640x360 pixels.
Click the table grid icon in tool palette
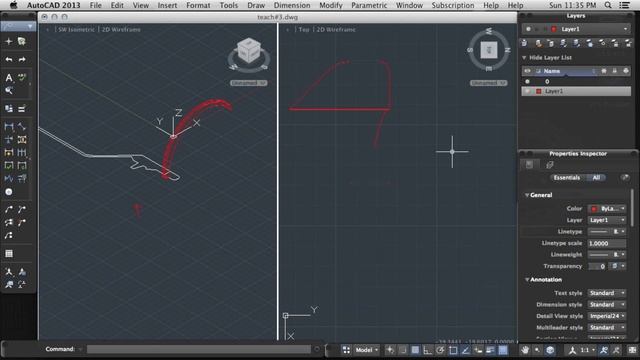(x=9, y=253)
